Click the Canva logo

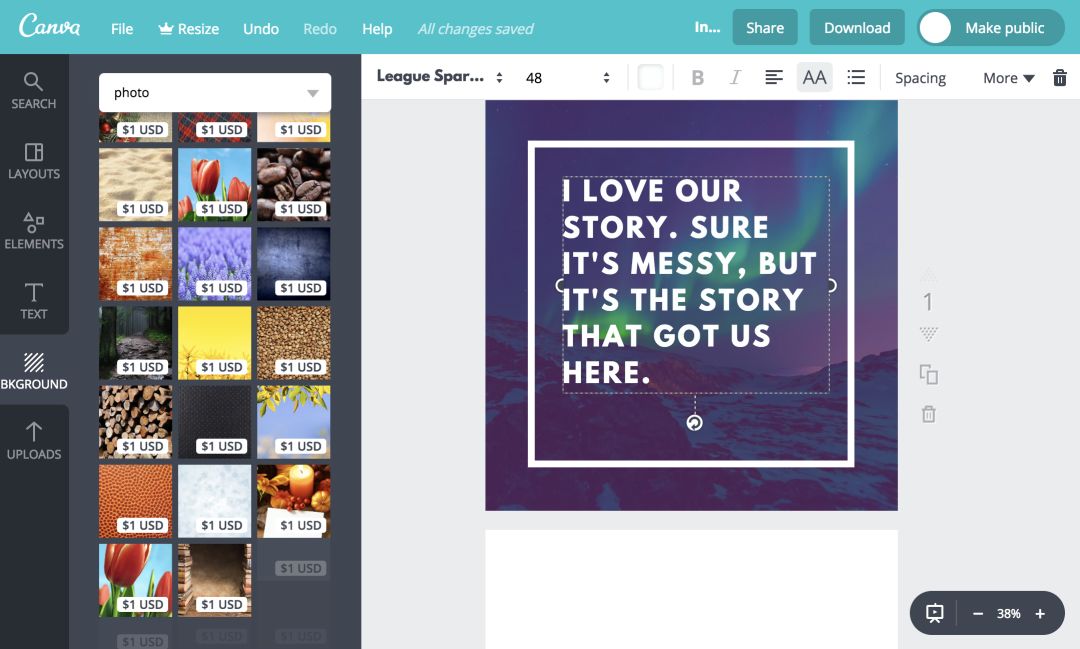49,27
